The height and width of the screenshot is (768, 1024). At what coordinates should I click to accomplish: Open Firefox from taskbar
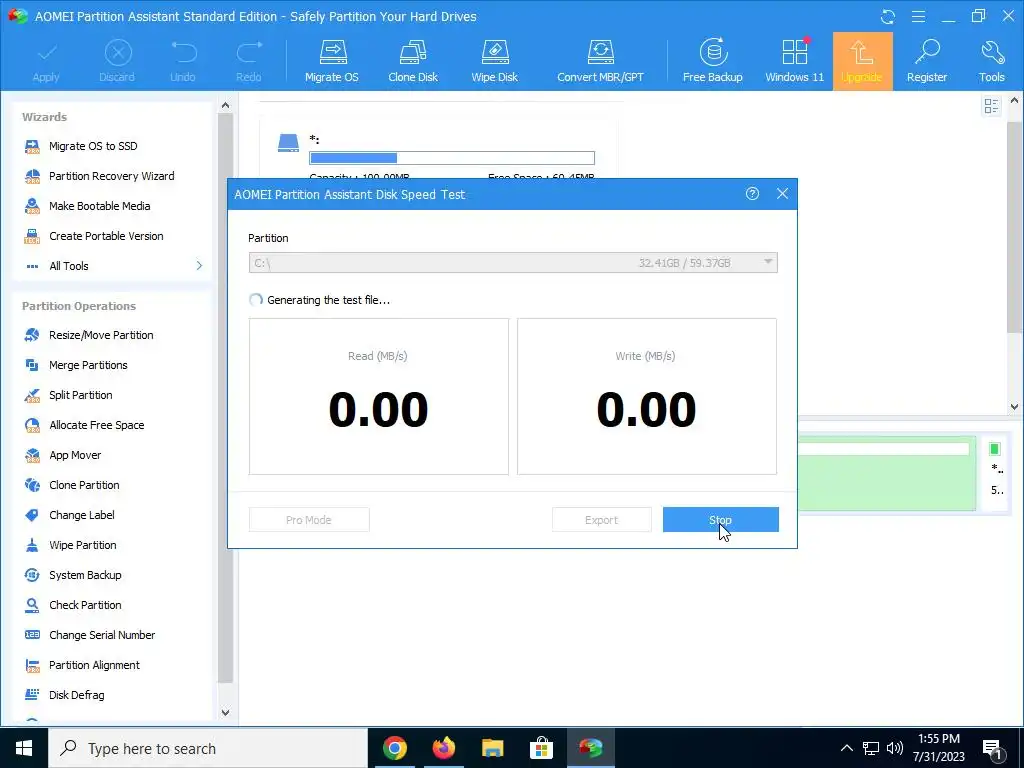(x=443, y=748)
